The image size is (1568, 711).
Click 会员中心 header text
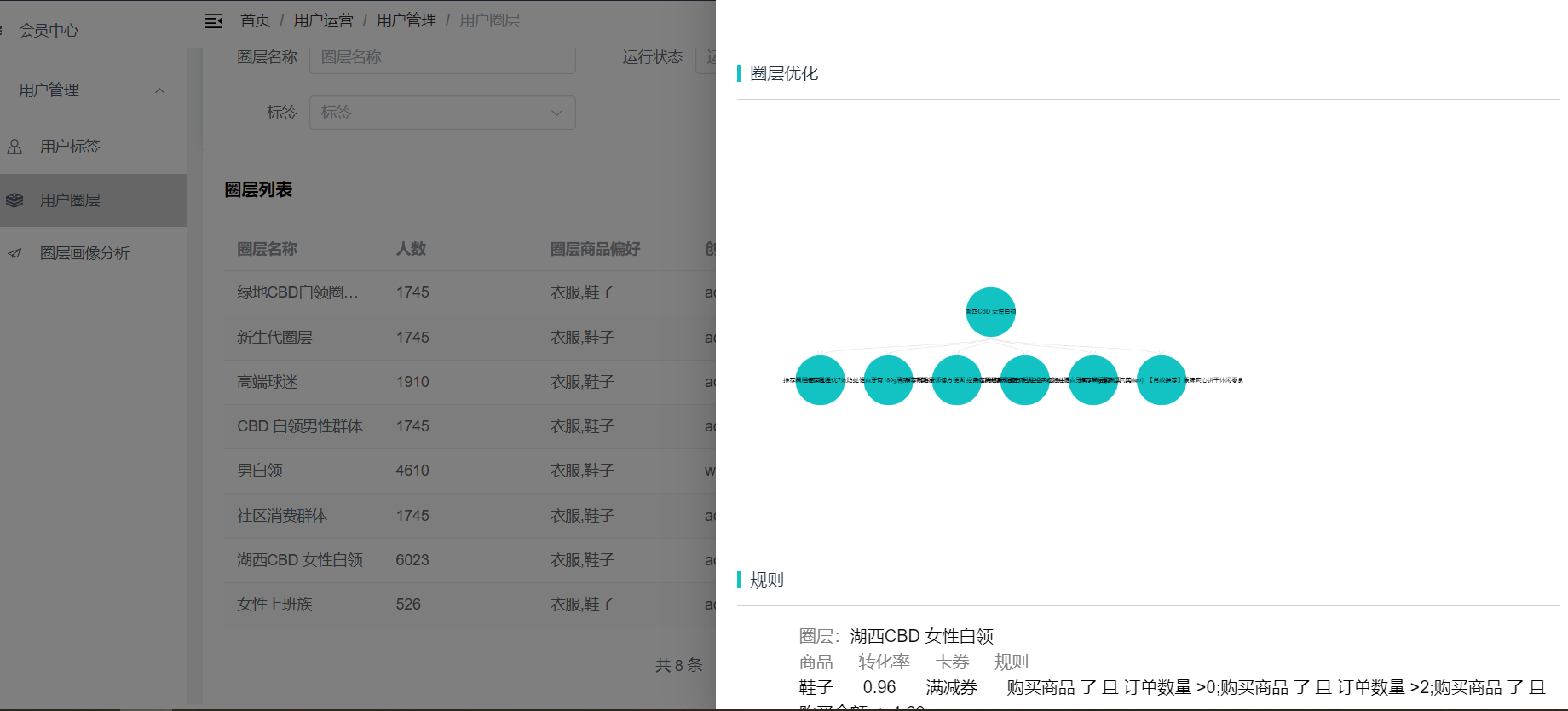click(x=49, y=31)
